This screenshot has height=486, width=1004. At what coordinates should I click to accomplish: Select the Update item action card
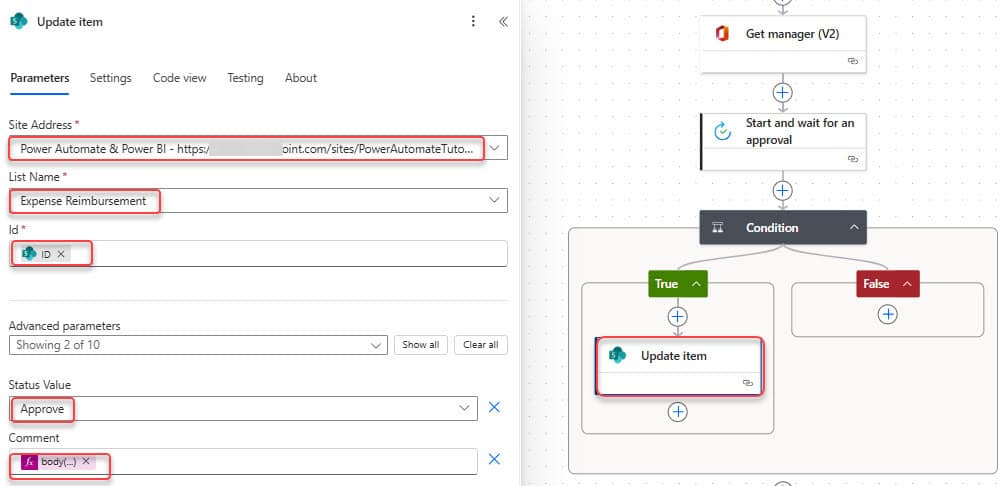click(x=679, y=366)
